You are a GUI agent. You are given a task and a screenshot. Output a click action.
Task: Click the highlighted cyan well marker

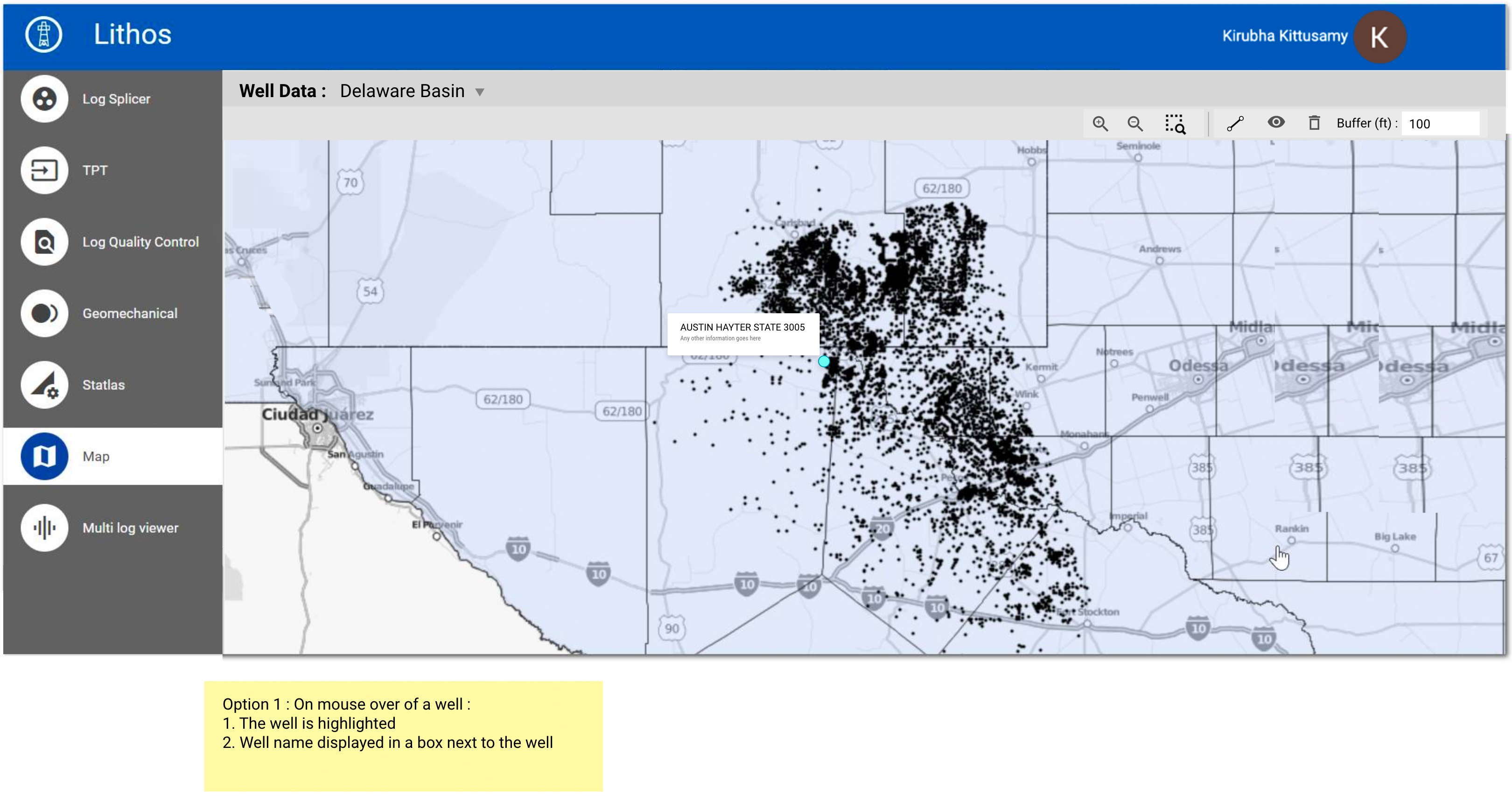[x=824, y=362]
